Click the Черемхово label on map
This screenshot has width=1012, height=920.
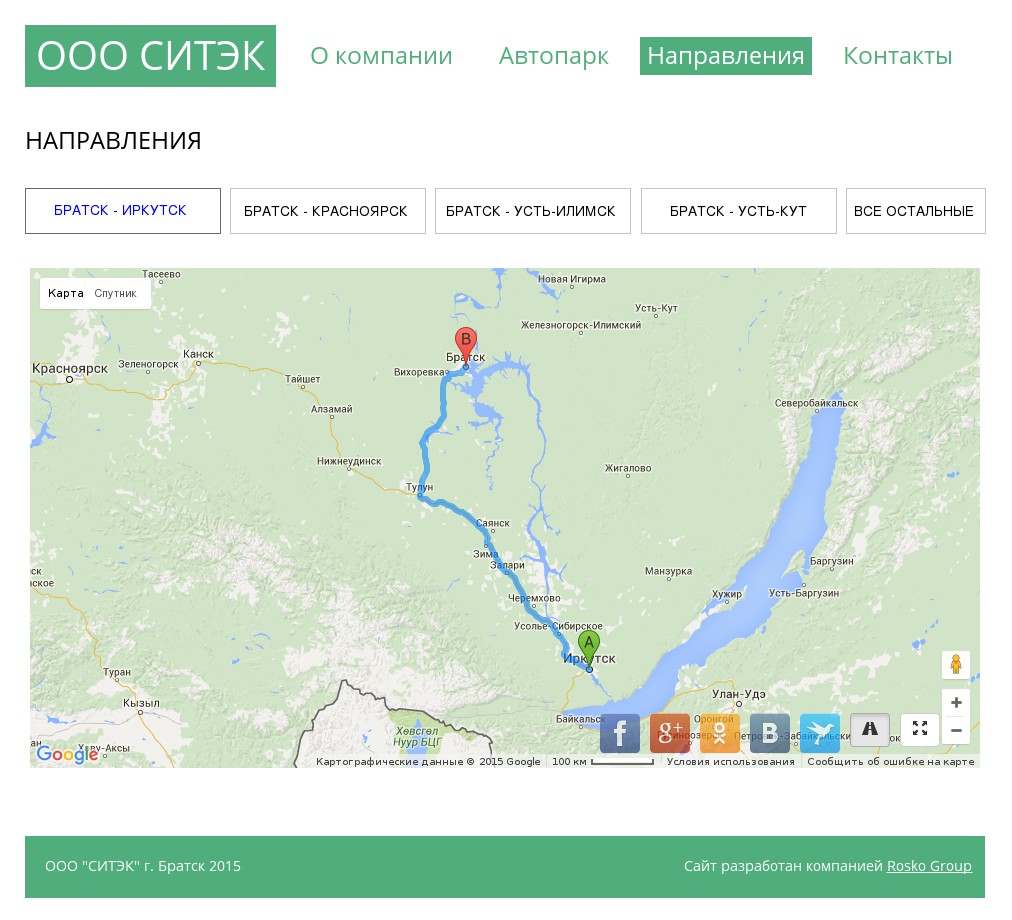click(x=534, y=598)
